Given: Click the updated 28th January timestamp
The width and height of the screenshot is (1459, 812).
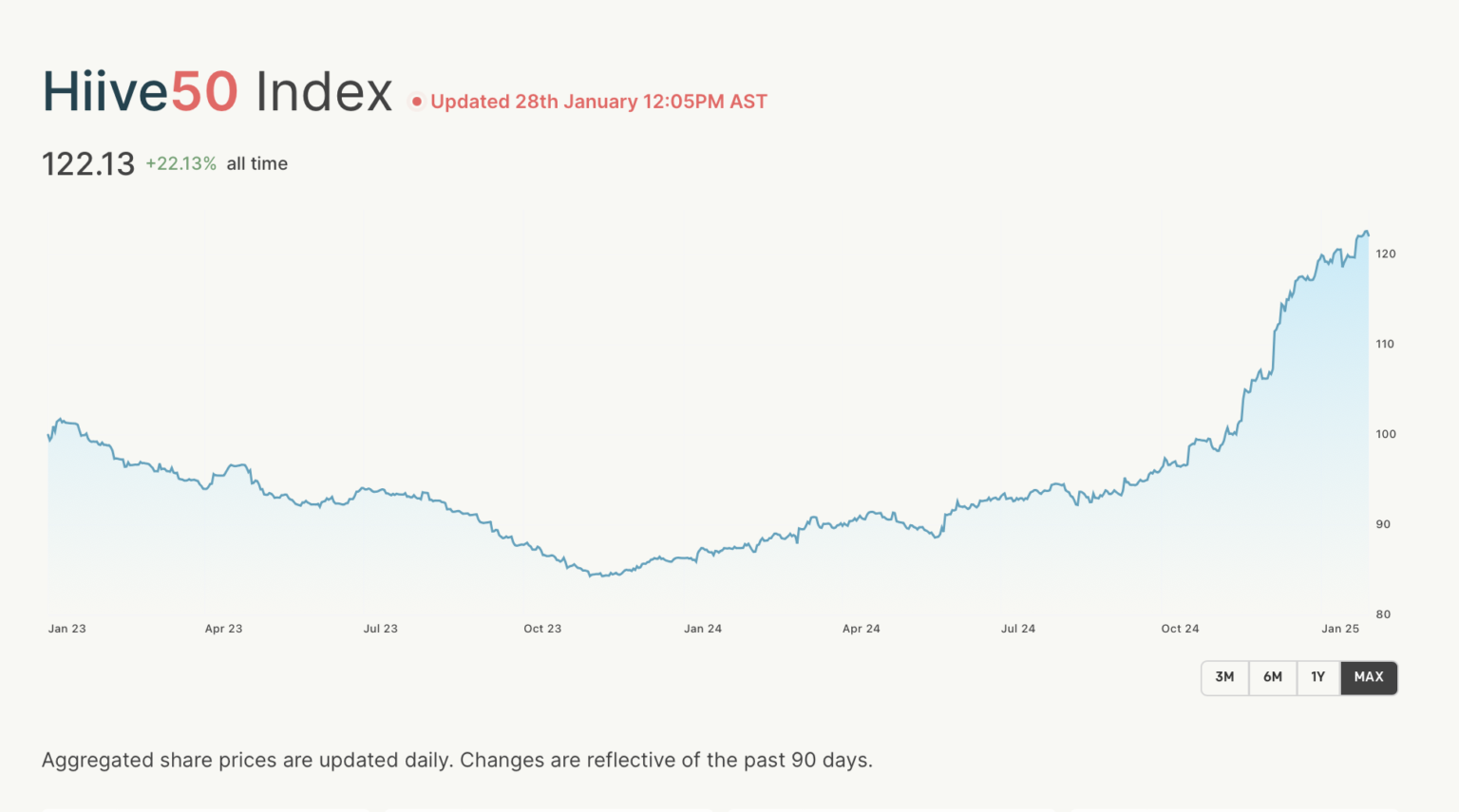Looking at the screenshot, I should [598, 102].
